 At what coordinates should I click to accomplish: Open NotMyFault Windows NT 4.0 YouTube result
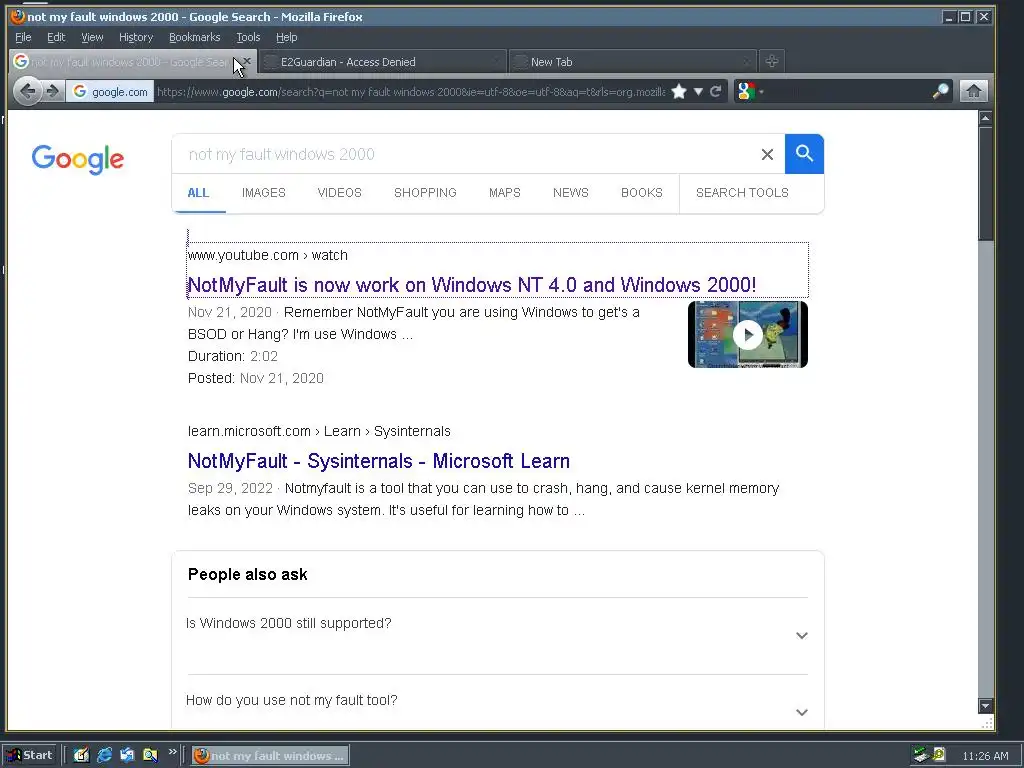pyautogui.click(x=472, y=285)
